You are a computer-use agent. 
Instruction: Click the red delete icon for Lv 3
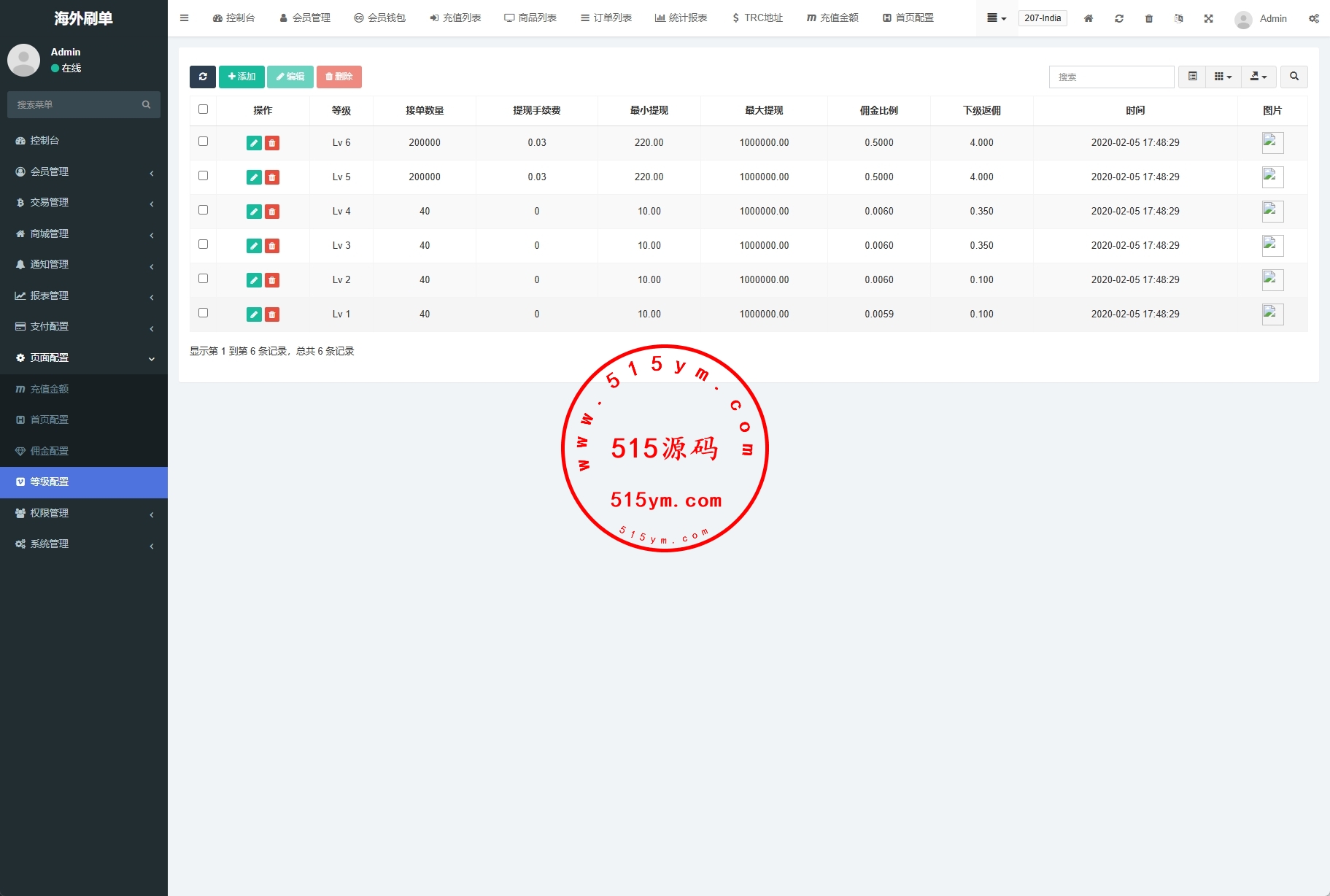coord(272,246)
